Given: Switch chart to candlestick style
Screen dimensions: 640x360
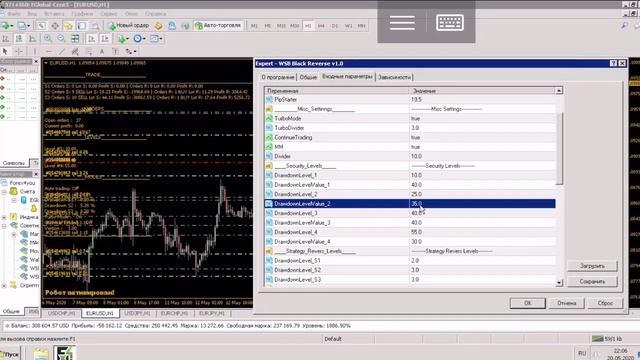Looking at the screenshot, I should click(19, 39).
